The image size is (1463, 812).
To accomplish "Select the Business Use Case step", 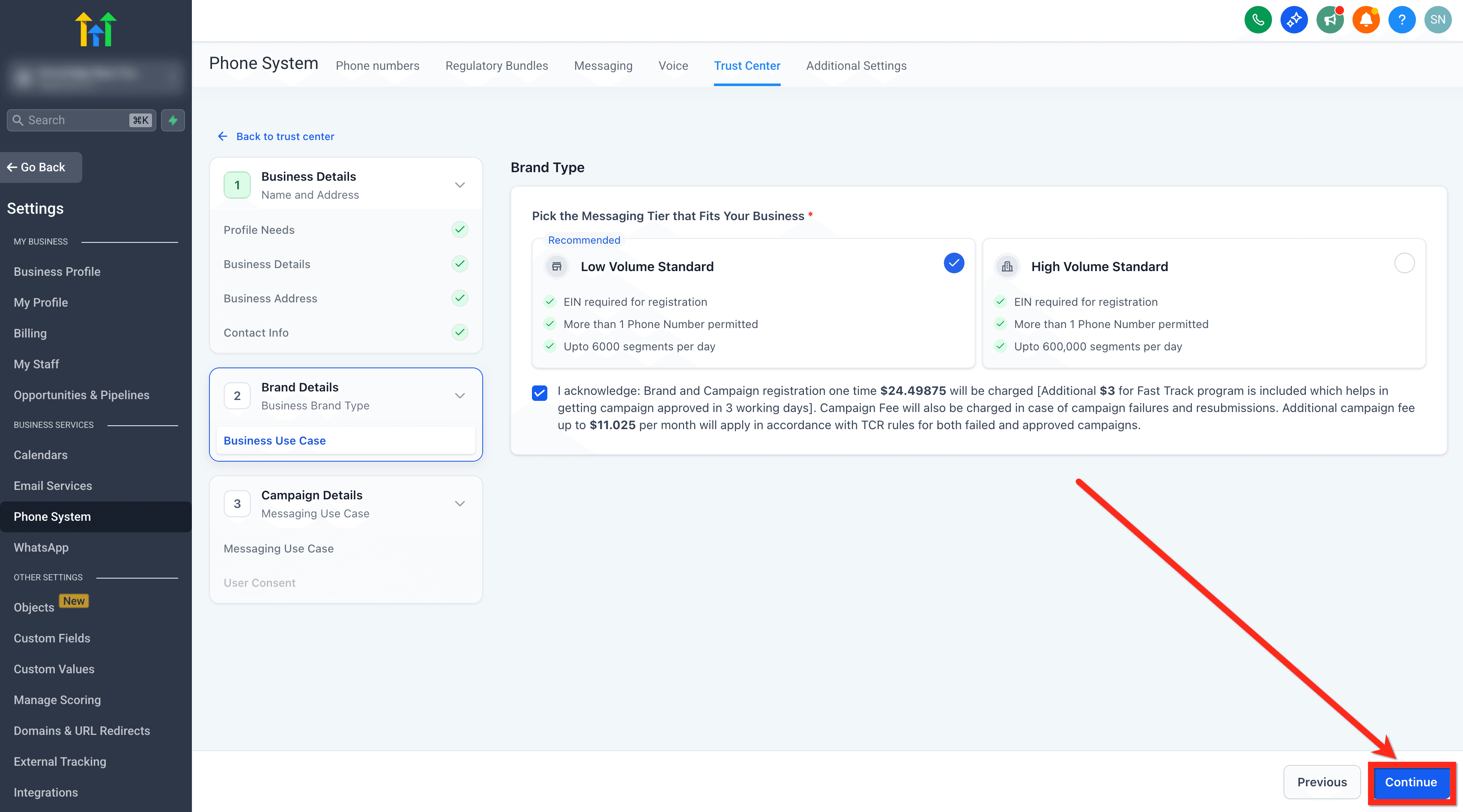I will (345, 441).
